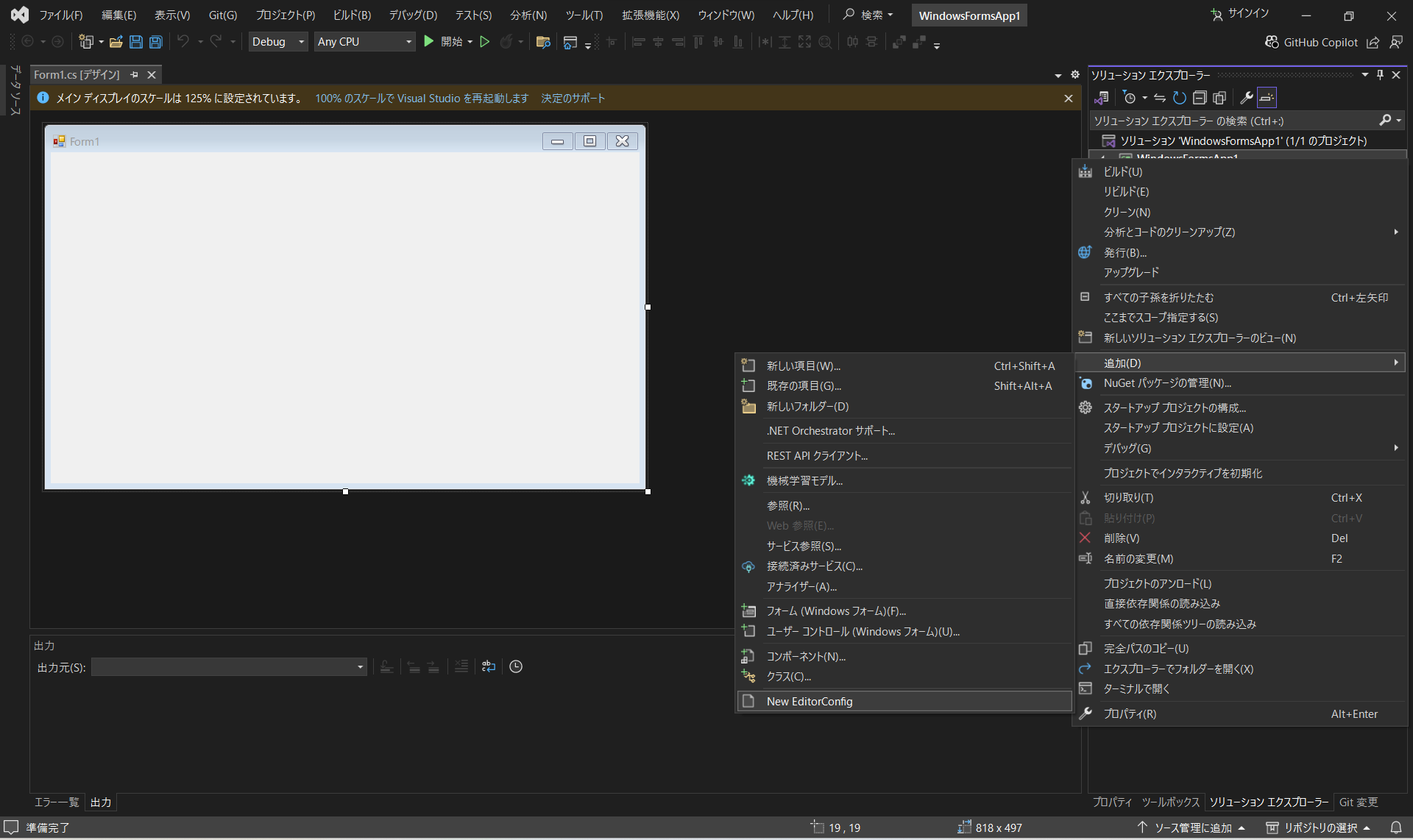The height and width of the screenshot is (840, 1413).
Task: Pin the Solution Explorer panel
Action: pyautogui.click(x=1381, y=74)
